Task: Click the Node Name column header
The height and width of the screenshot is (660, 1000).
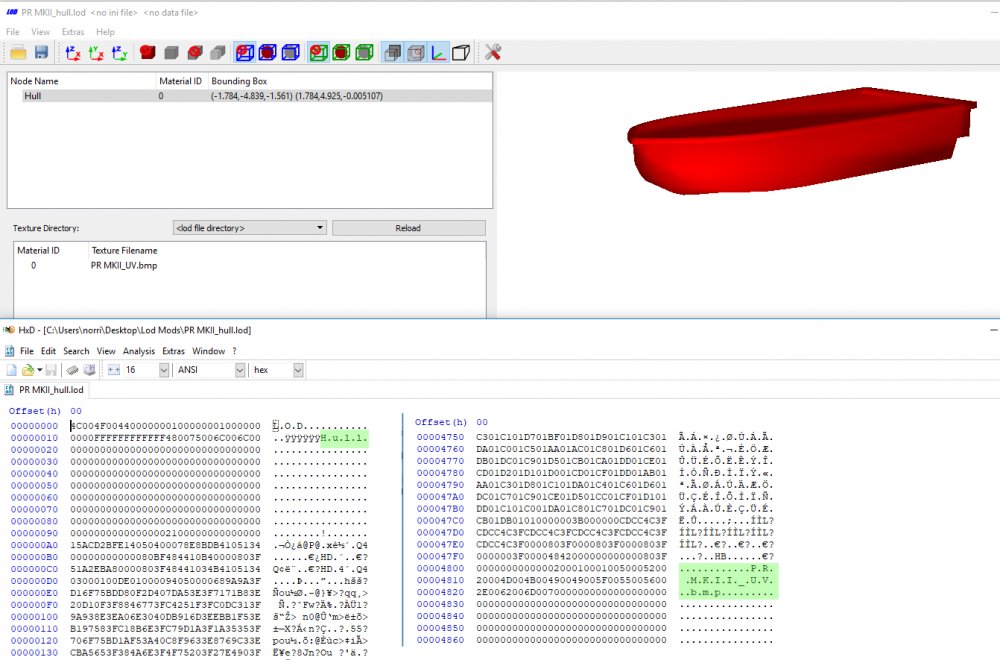Action: (34, 81)
